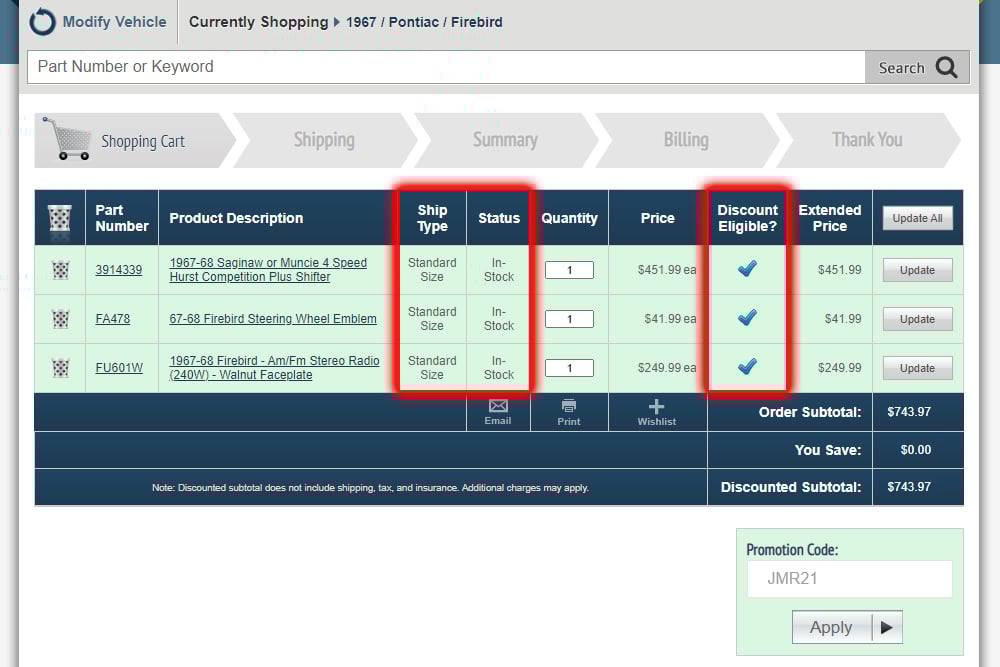Viewport: 1000px width, 667px height.
Task: Click the $249.99 ea price cell
Action: coord(667,368)
